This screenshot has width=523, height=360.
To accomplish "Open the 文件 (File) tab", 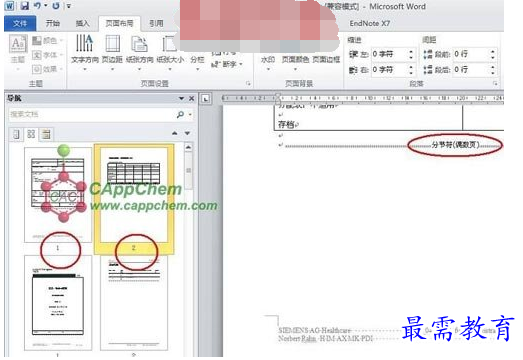I will (20, 23).
